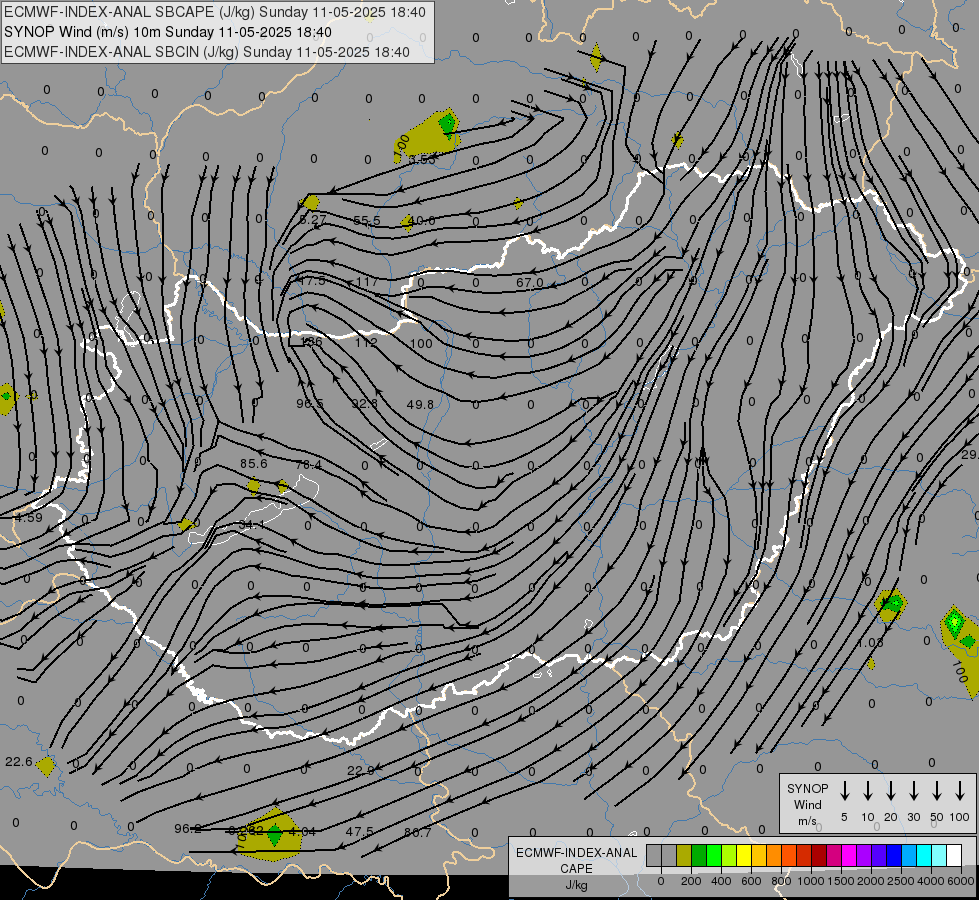Click the green diamond above the 3.53 value
This screenshot has width=979, height=900.
pyautogui.click(x=448, y=124)
